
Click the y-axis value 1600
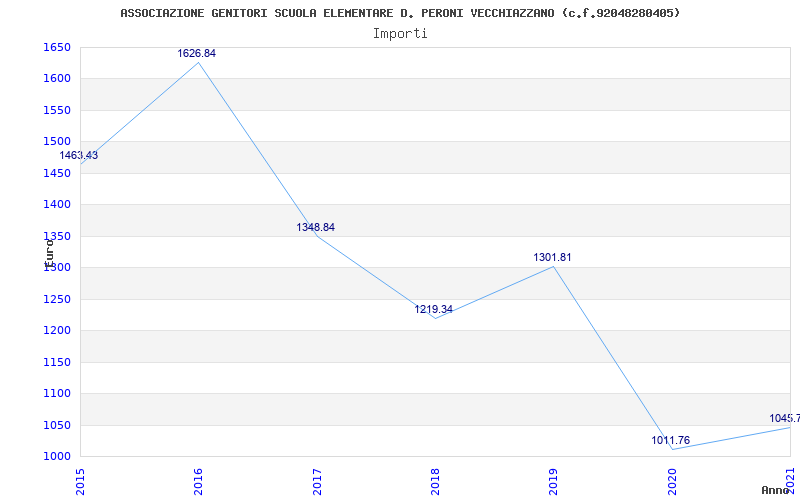point(57,79)
